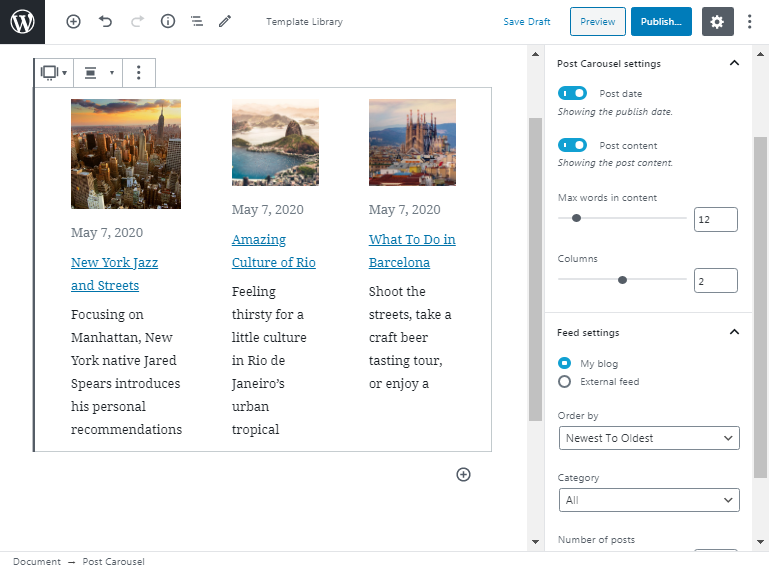Viewport: 769px width, 570px height.
Task: Click the sidebar scroll up arrow
Action: point(760,54)
